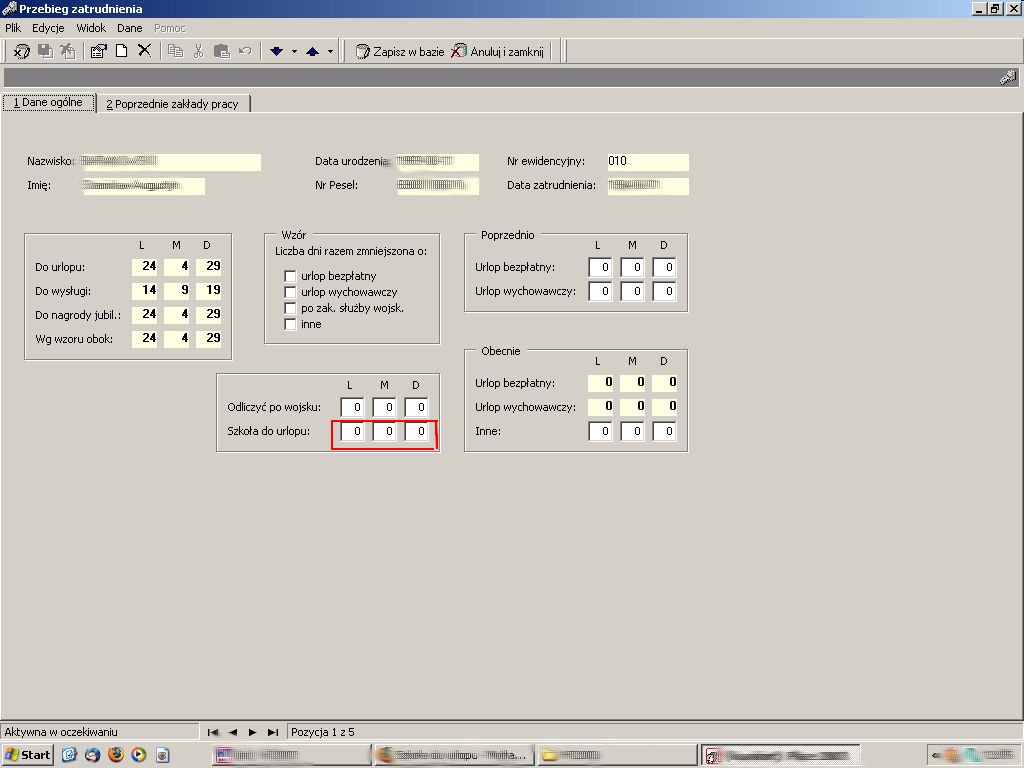Check the urlop wychowawczy option
Screen dimensions: 1024x768
point(290,292)
